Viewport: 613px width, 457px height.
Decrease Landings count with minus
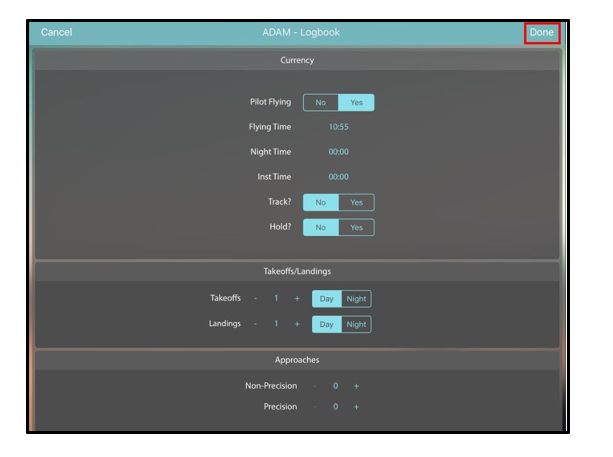(254, 324)
